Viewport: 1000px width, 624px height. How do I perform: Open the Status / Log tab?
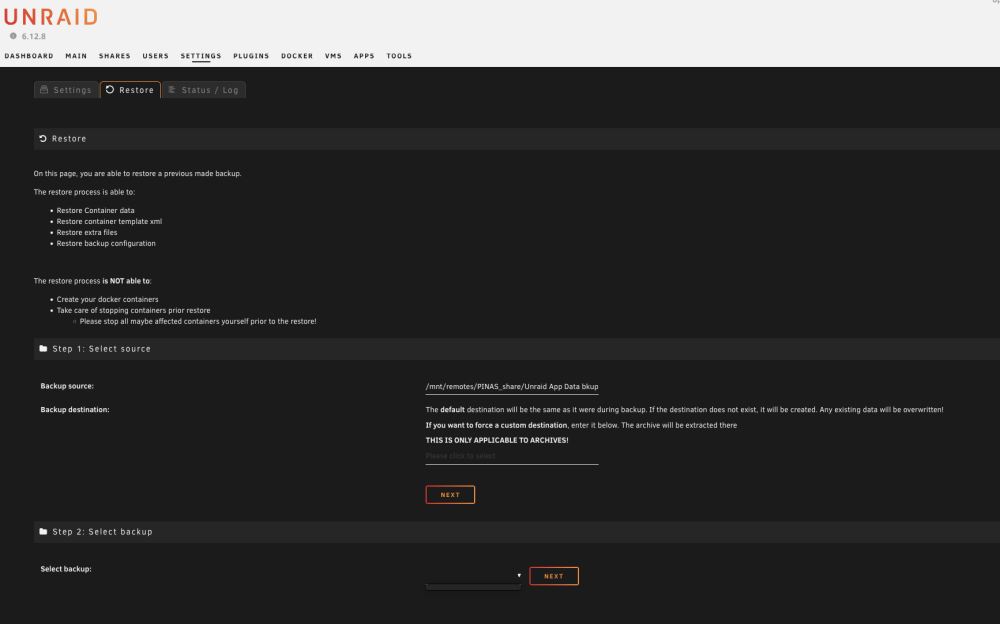204,90
